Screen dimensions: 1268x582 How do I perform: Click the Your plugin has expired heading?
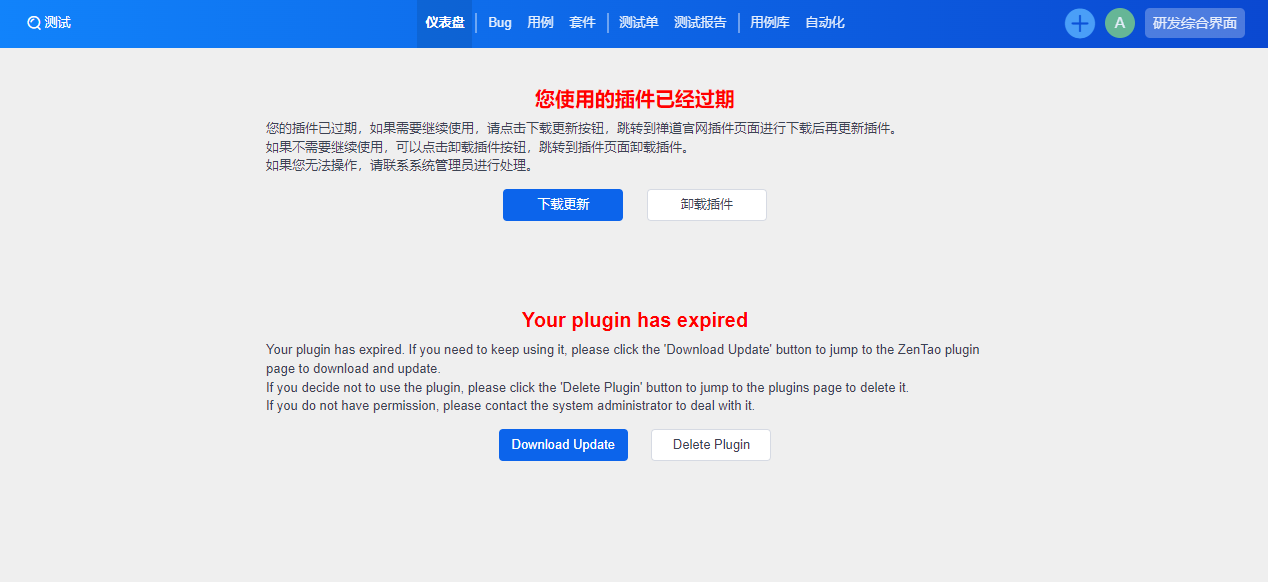click(x=634, y=320)
